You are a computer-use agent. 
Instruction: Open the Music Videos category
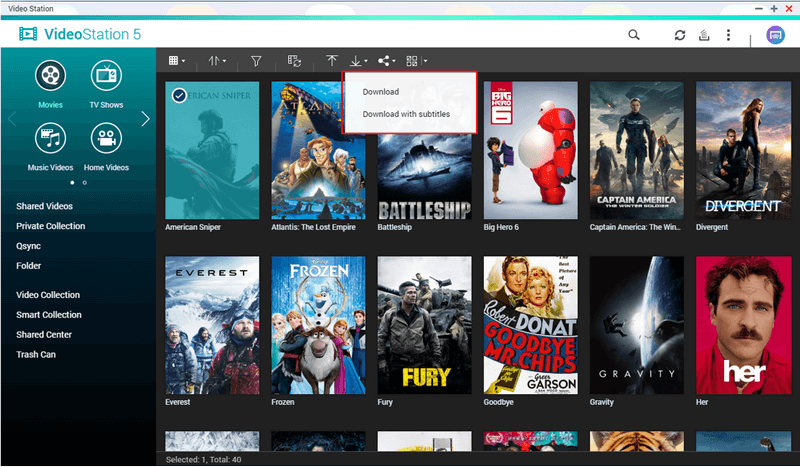click(50, 146)
